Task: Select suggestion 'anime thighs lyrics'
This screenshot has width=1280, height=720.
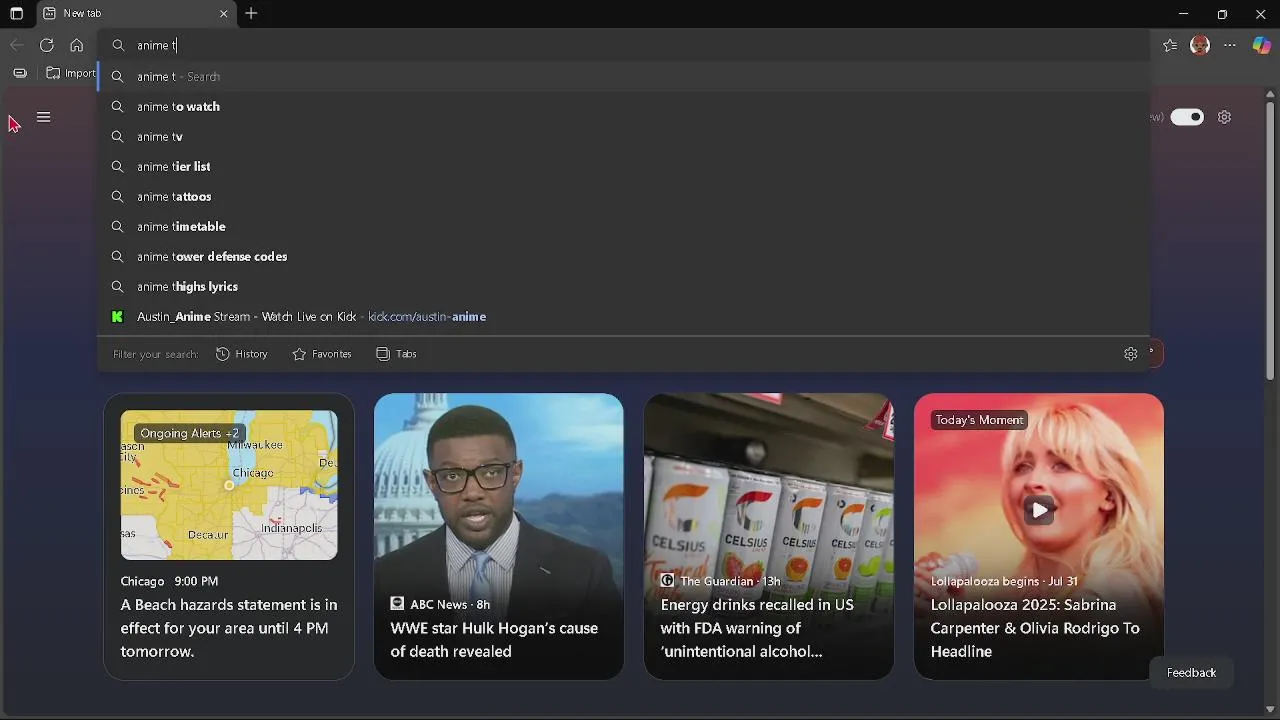Action: (x=623, y=287)
